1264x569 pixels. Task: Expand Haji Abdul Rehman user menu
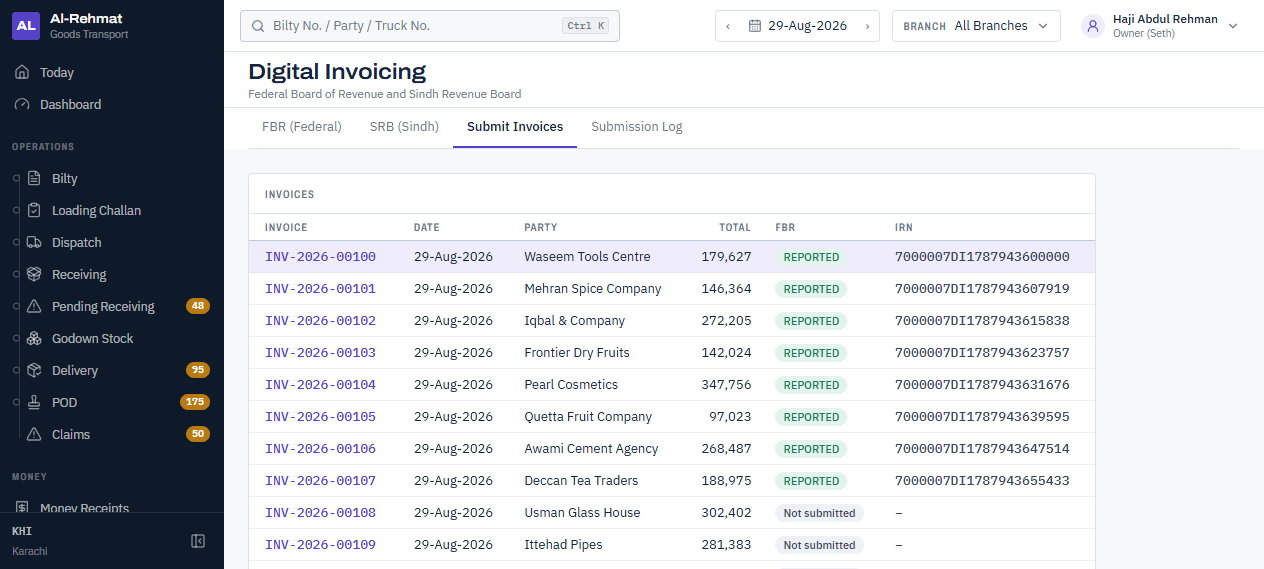(x=1160, y=26)
